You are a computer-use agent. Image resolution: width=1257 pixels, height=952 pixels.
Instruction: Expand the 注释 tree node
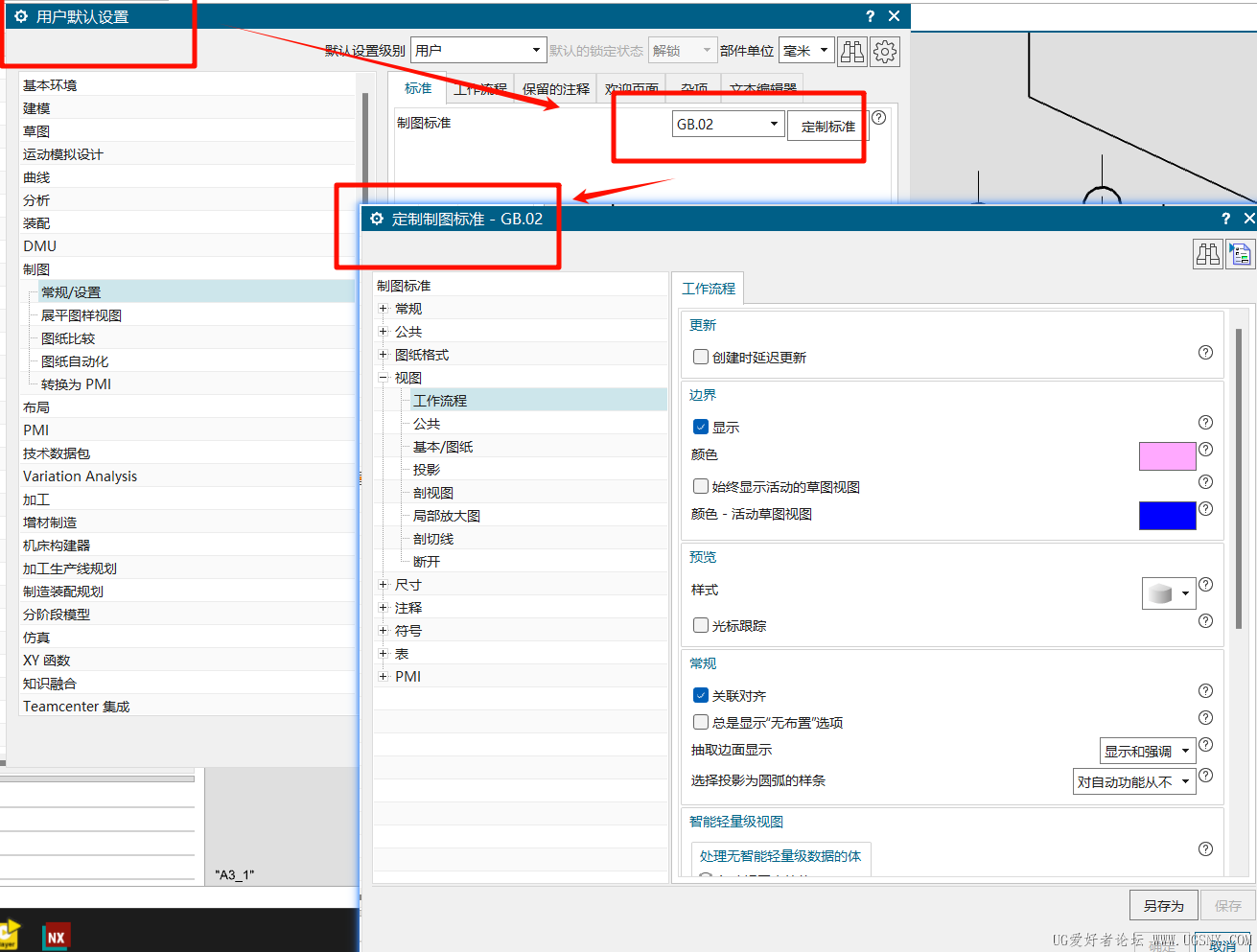(x=384, y=608)
